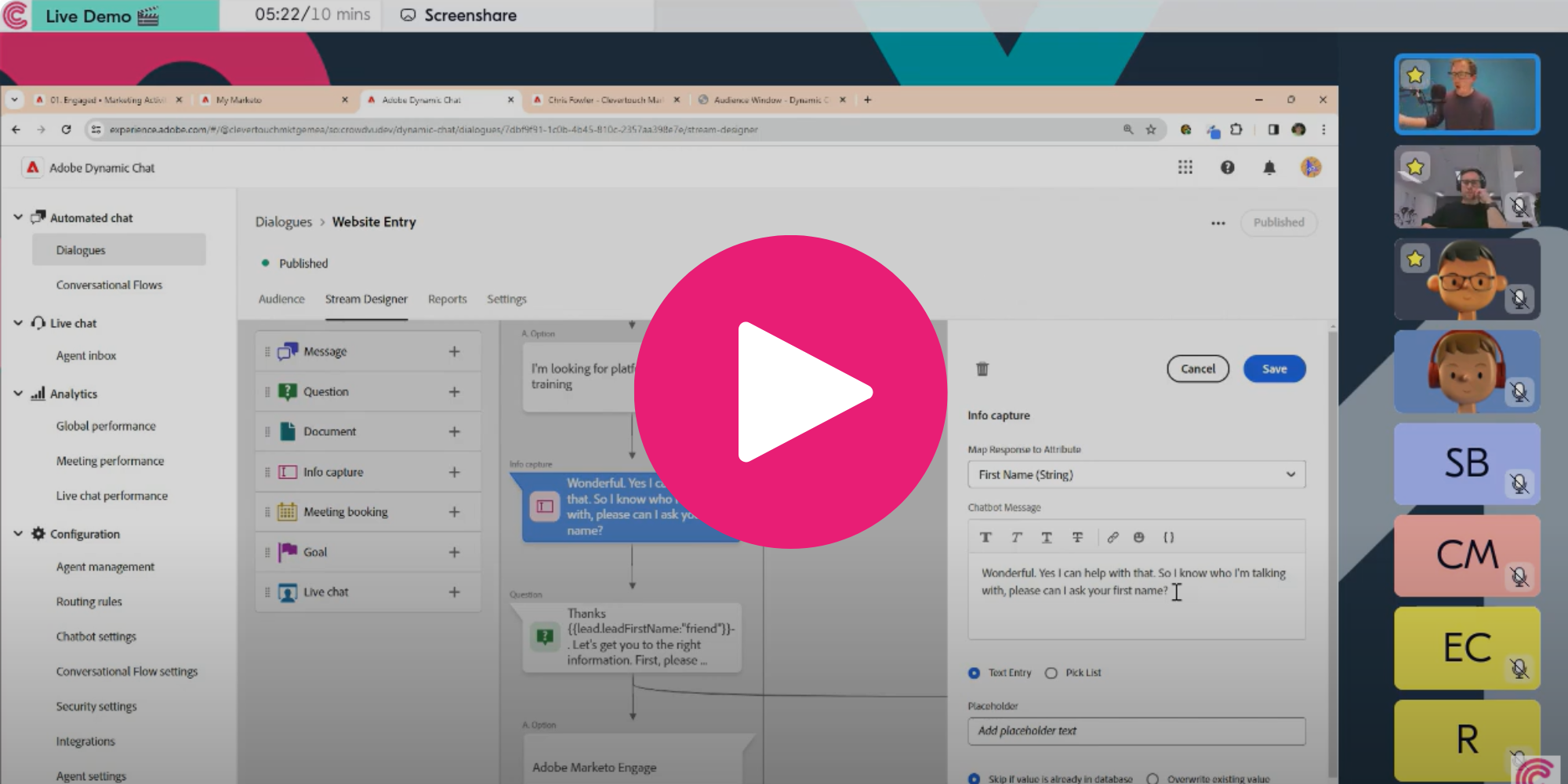Insert a token with the curly braces icon
This screenshot has height=784, width=1568.
pos(1169,537)
